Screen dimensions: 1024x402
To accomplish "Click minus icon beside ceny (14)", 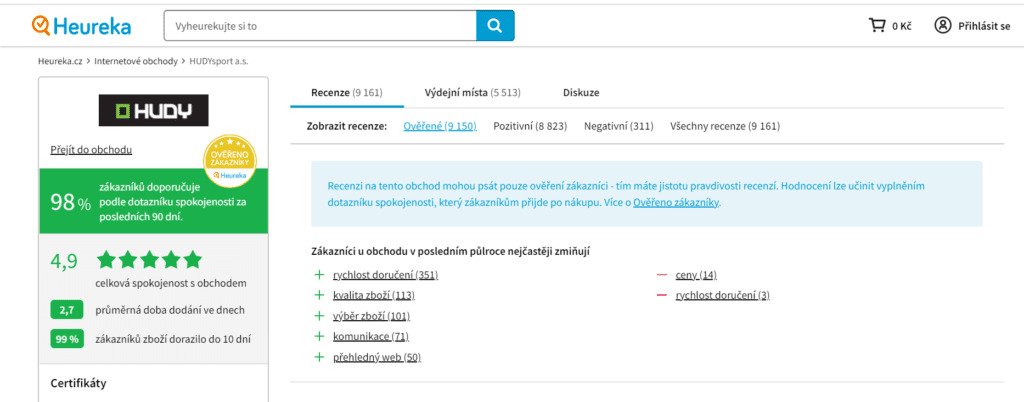I will pyautogui.click(x=662, y=275).
